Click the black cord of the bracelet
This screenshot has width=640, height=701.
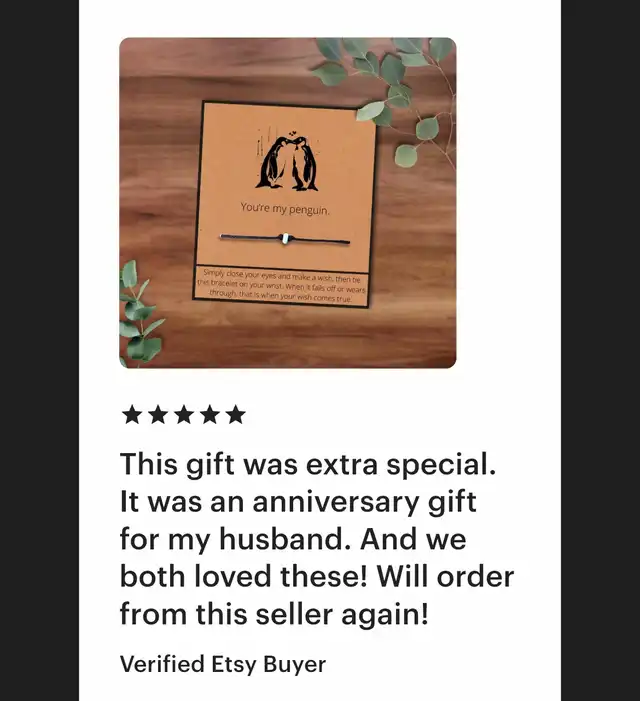coord(318,241)
